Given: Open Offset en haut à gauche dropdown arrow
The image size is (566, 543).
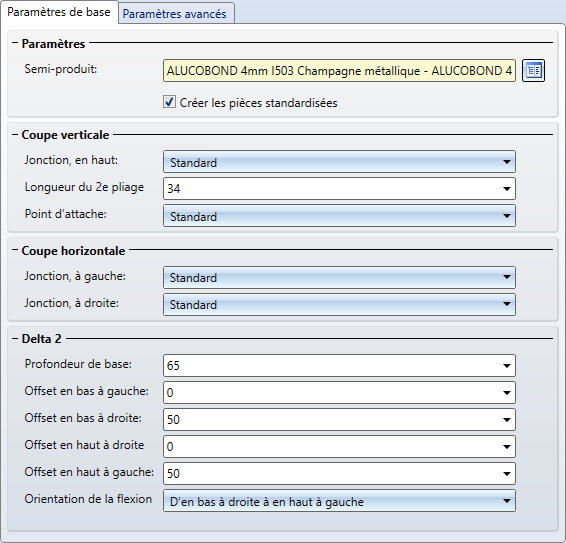Looking at the screenshot, I should point(506,474).
